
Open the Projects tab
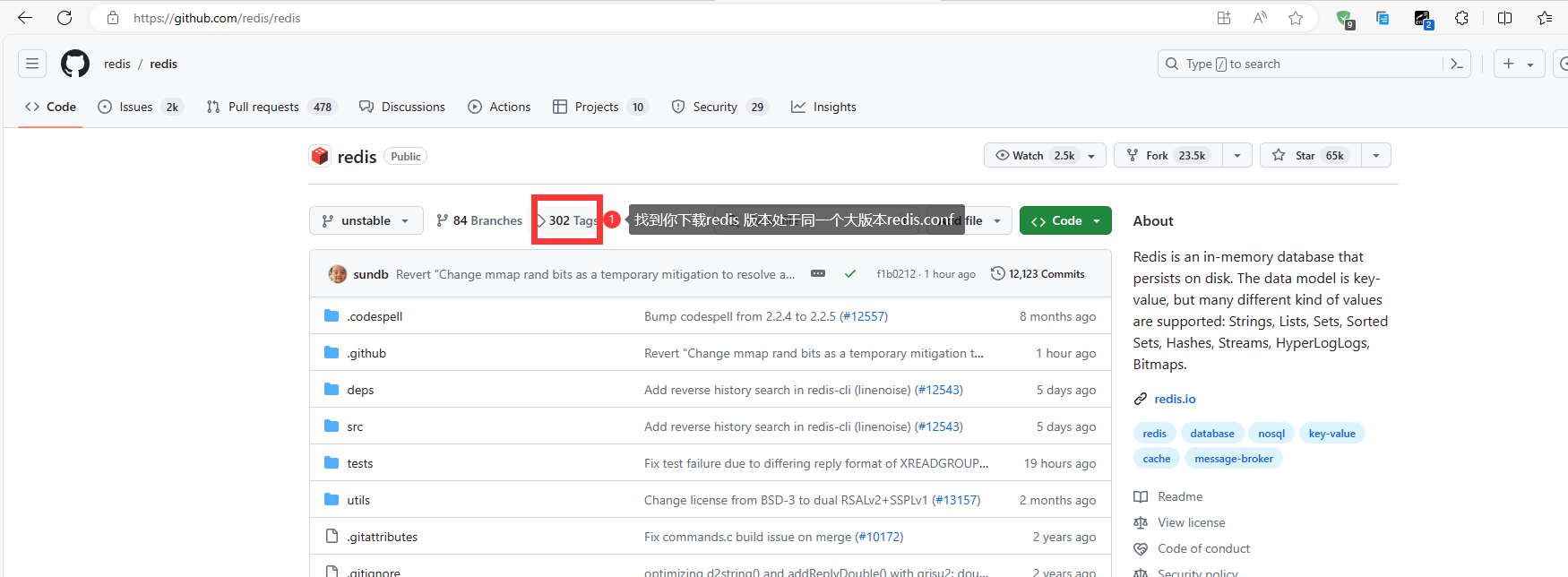pos(600,107)
